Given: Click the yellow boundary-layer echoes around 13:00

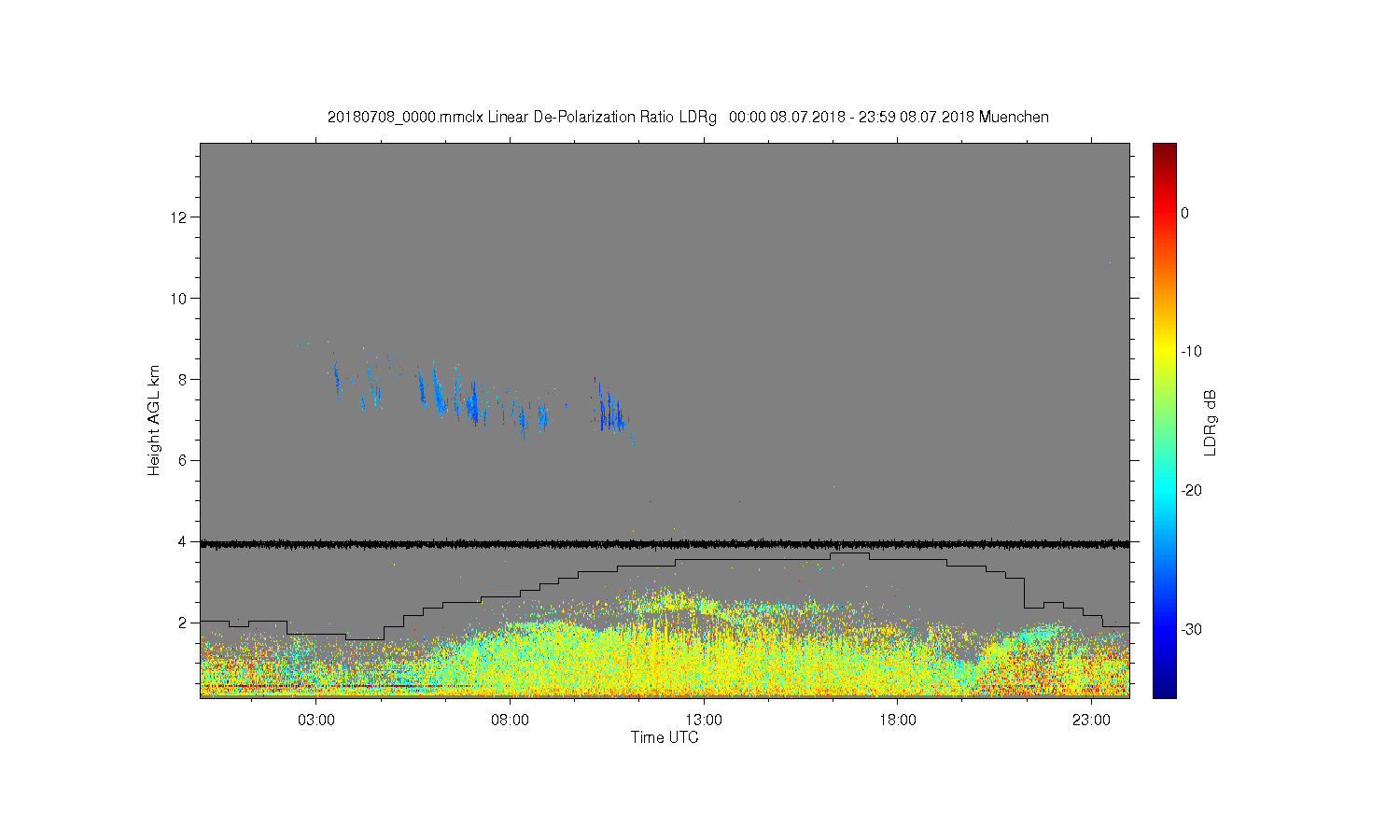Looking at the screenshot, I should click(x=704, y=653).
